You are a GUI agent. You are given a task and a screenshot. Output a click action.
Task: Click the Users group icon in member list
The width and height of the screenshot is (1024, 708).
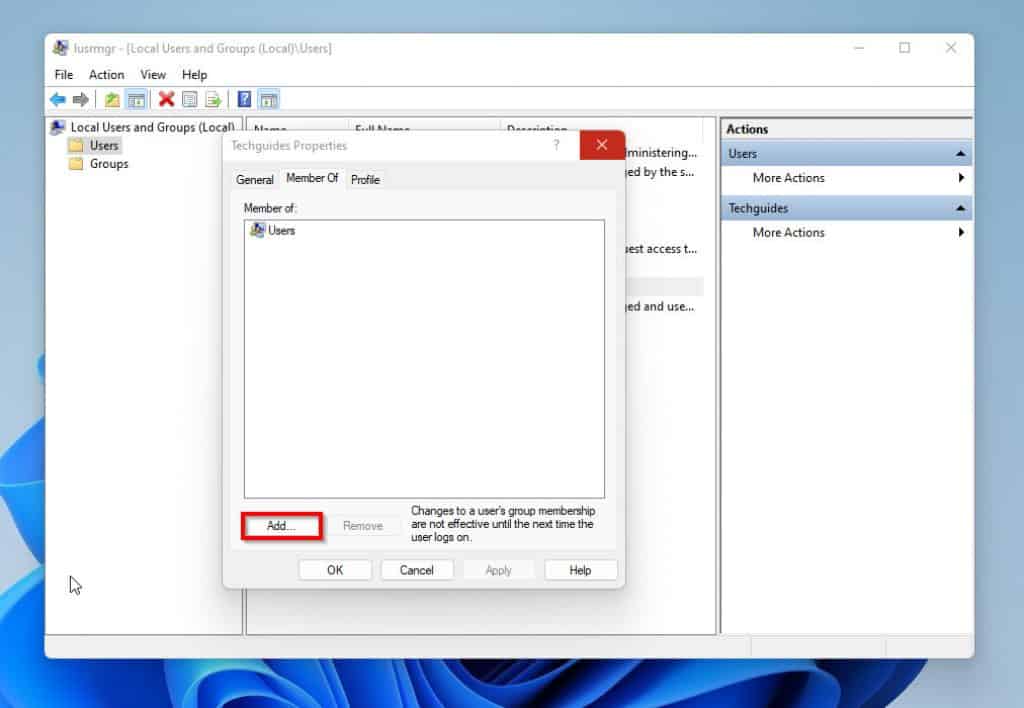pos(257,230)
